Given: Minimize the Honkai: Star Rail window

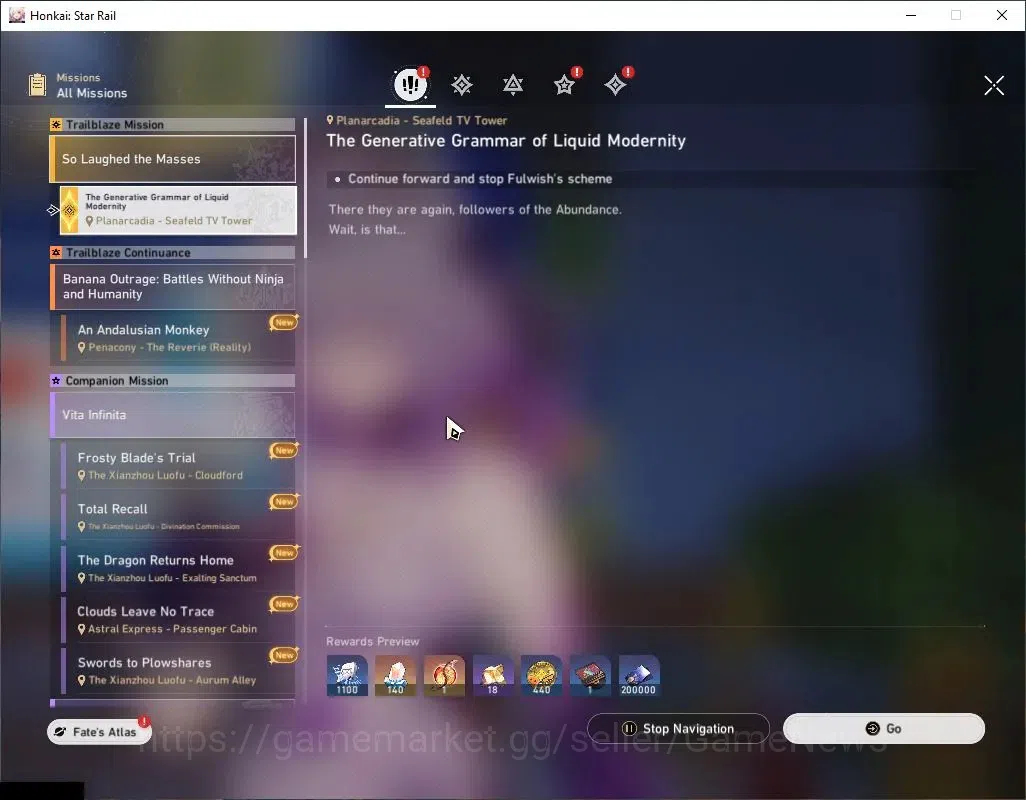Looking at the screenshot, I should pyautogui.click(x=911, y=15).
